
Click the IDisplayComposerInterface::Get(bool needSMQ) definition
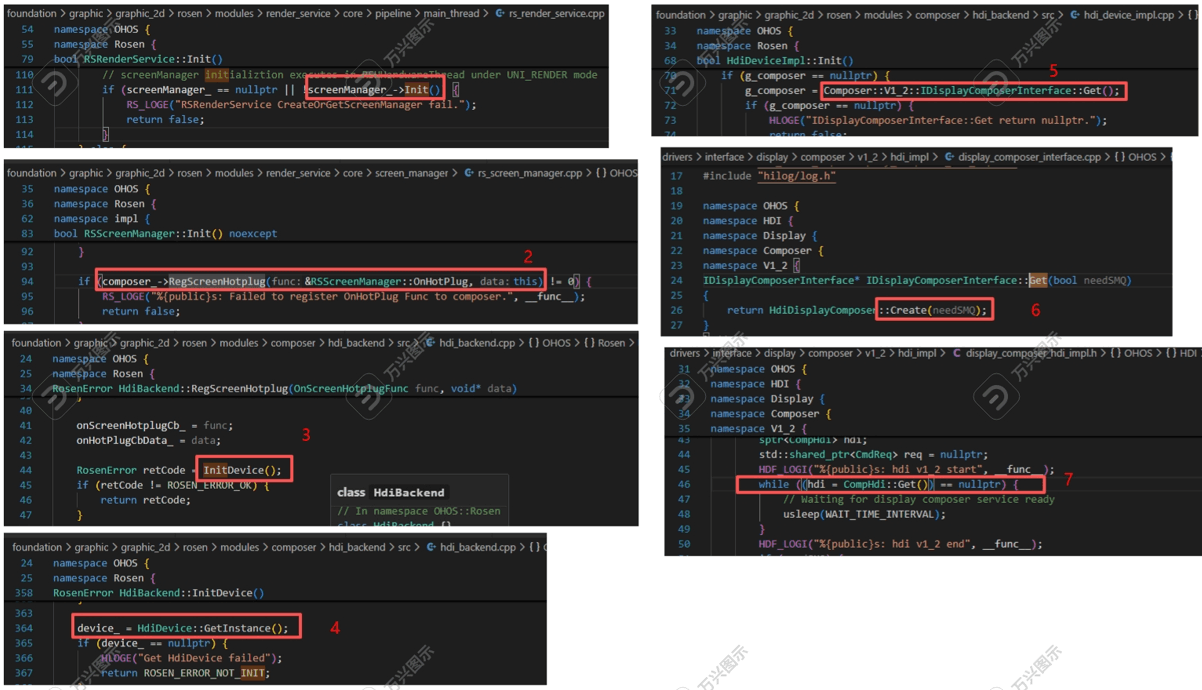917,280
